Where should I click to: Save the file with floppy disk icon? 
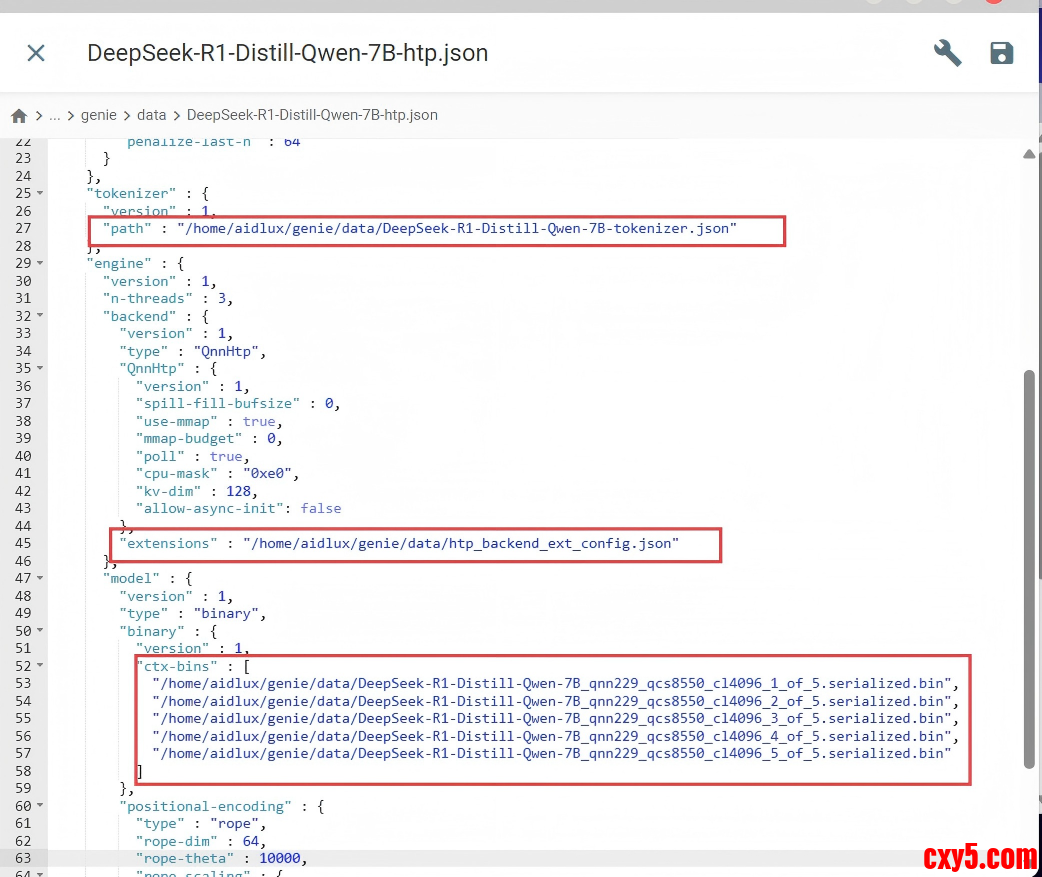pyautogui.click(x=1001, y=53)
